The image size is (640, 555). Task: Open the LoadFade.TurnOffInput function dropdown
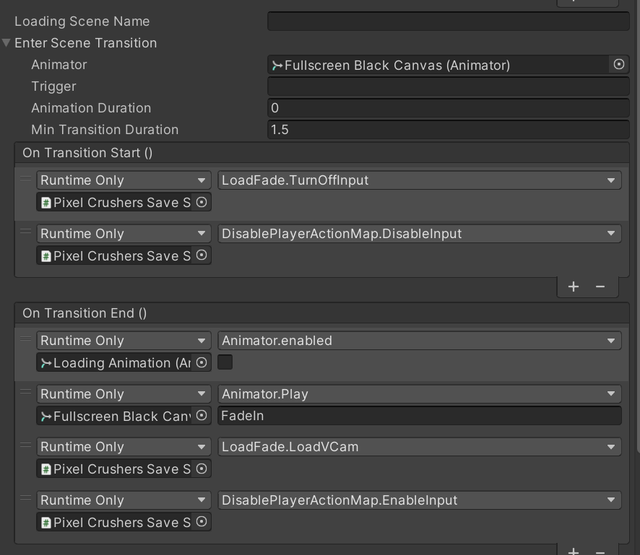click(x=420, y=180)
